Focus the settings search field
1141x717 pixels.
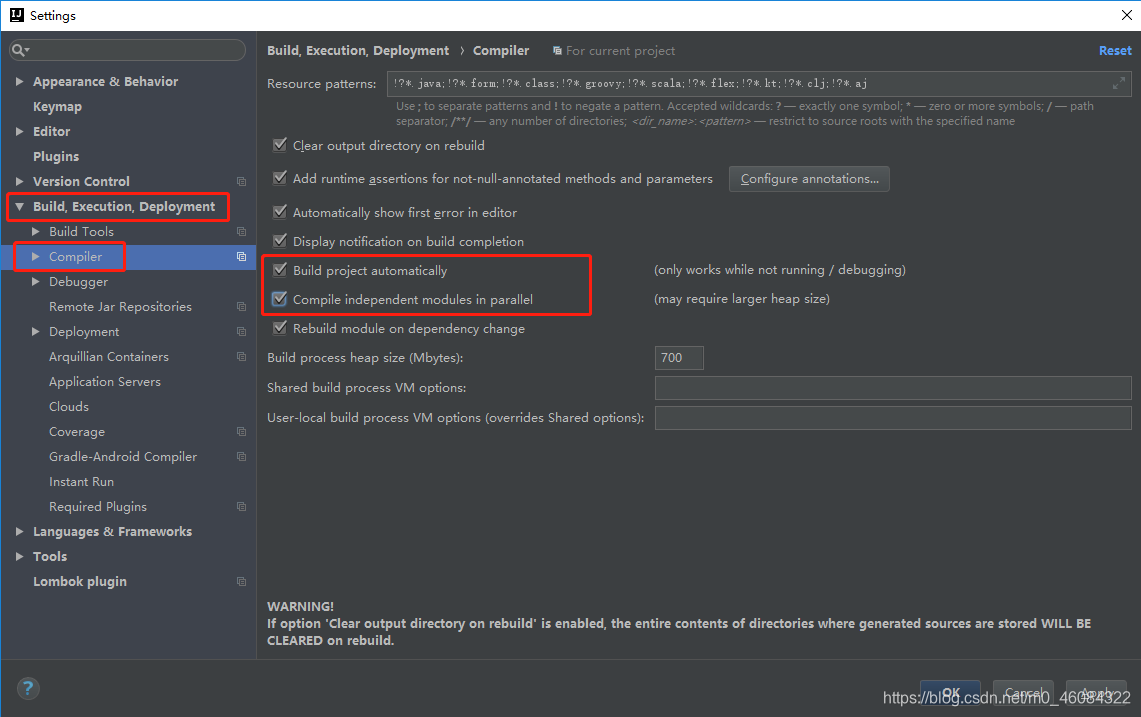pos(127,50)
